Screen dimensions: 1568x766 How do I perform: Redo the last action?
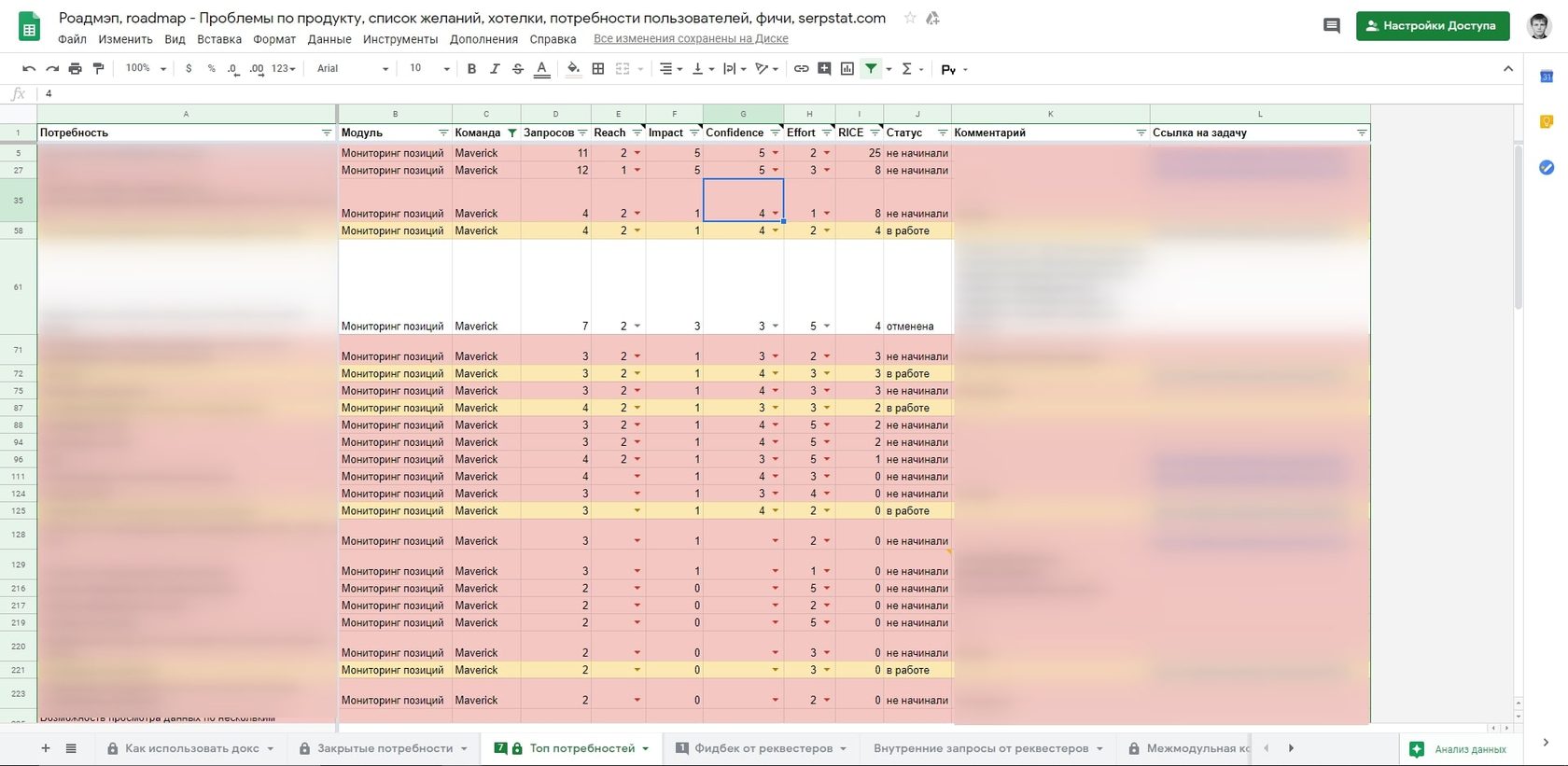[x=52, y=69]
